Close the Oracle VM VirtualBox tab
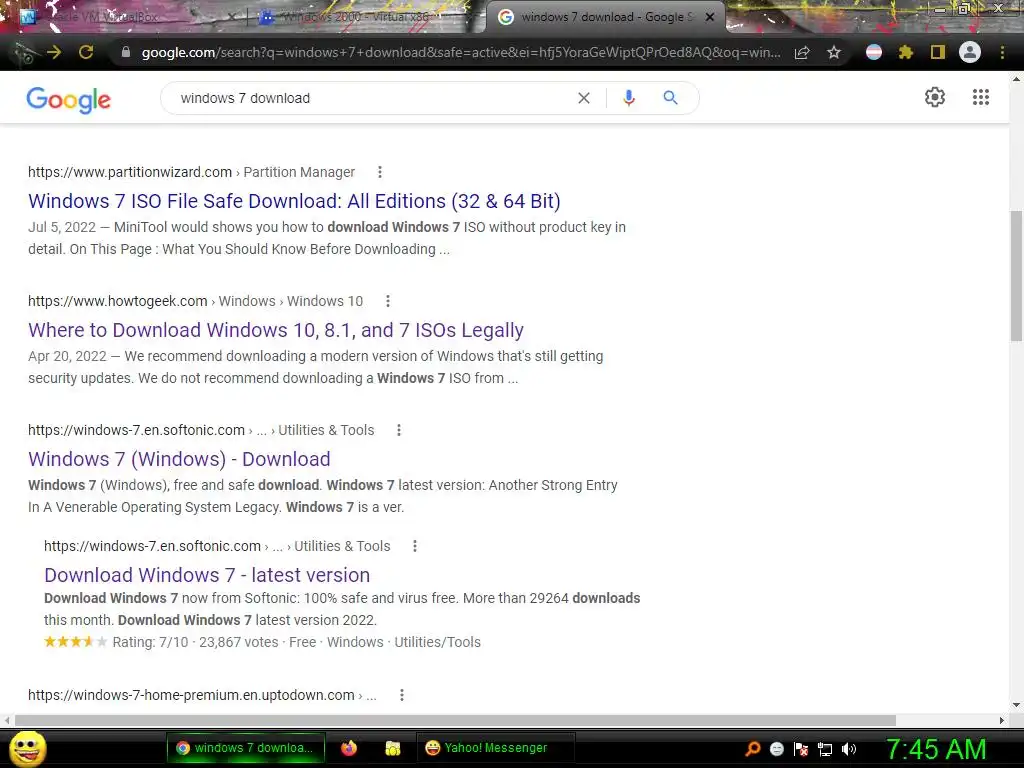Viewport: 1024px width, 768px height. (231, 17)
